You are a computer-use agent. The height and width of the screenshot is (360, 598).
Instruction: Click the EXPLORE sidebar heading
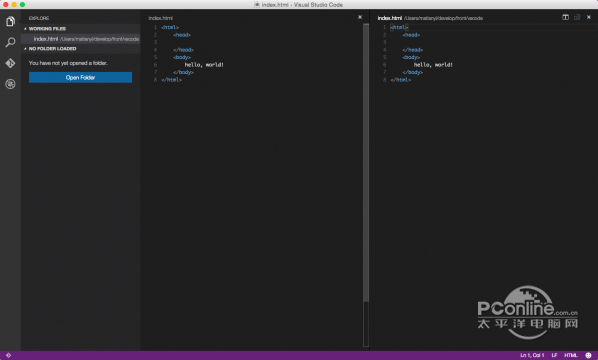[39, 18]
